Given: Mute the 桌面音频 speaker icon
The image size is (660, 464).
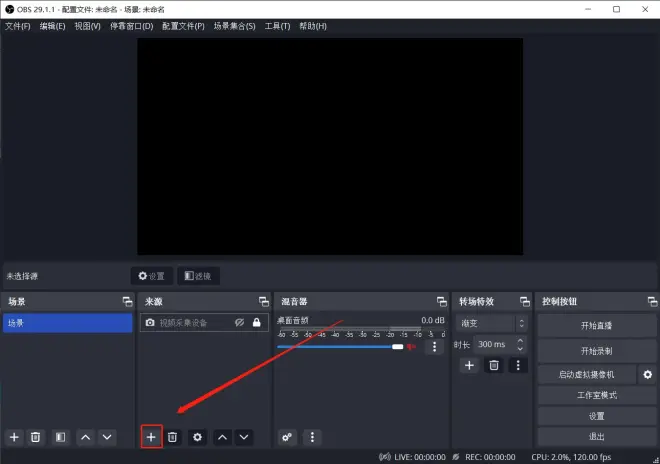Looking at the screenshot, I should (x=410, y=347).
